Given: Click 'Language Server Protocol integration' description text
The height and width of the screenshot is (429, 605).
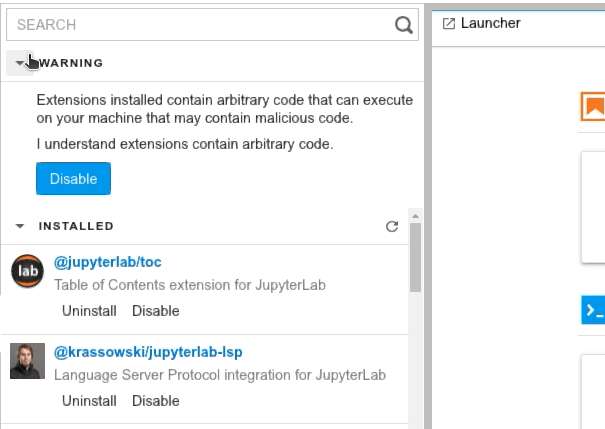Looking at the screenshot, I should 220,375.
